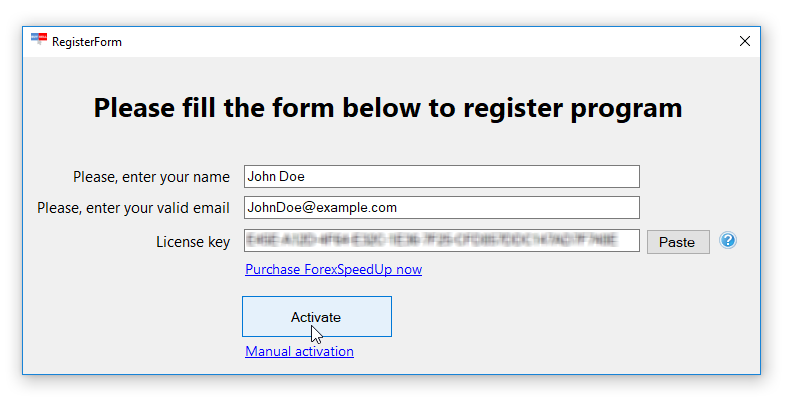787x401 pixels.
Task: Open the Manual activation link
Action: pyautogui.click(x=299, y=351)
